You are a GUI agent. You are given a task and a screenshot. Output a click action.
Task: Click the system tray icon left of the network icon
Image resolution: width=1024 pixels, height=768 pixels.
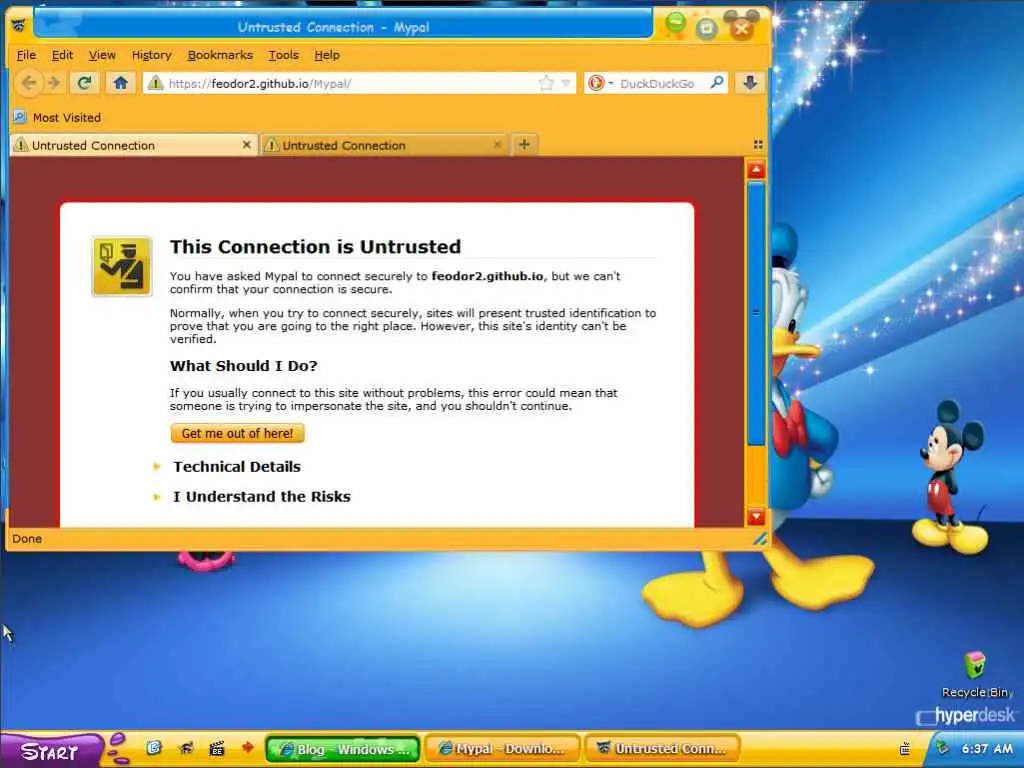904,748
